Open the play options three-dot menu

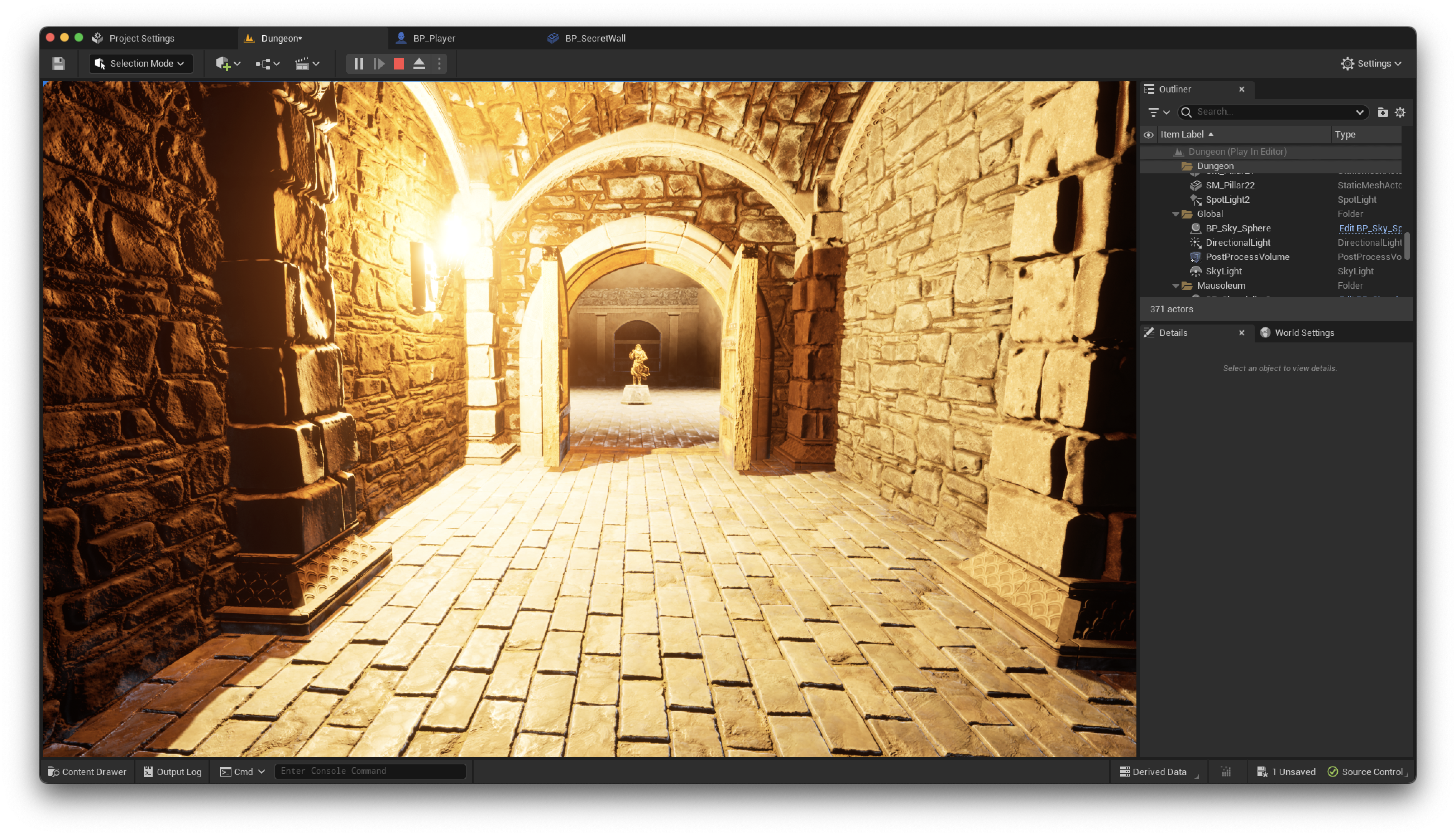439,64
